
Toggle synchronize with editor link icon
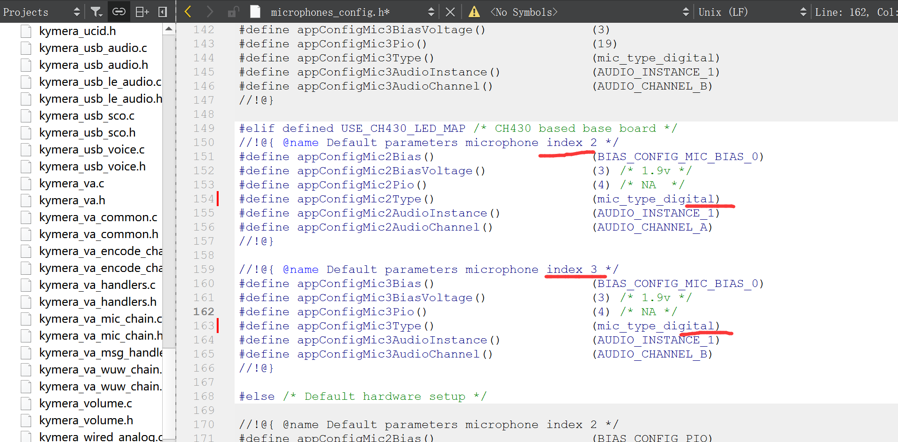(118, 11)
